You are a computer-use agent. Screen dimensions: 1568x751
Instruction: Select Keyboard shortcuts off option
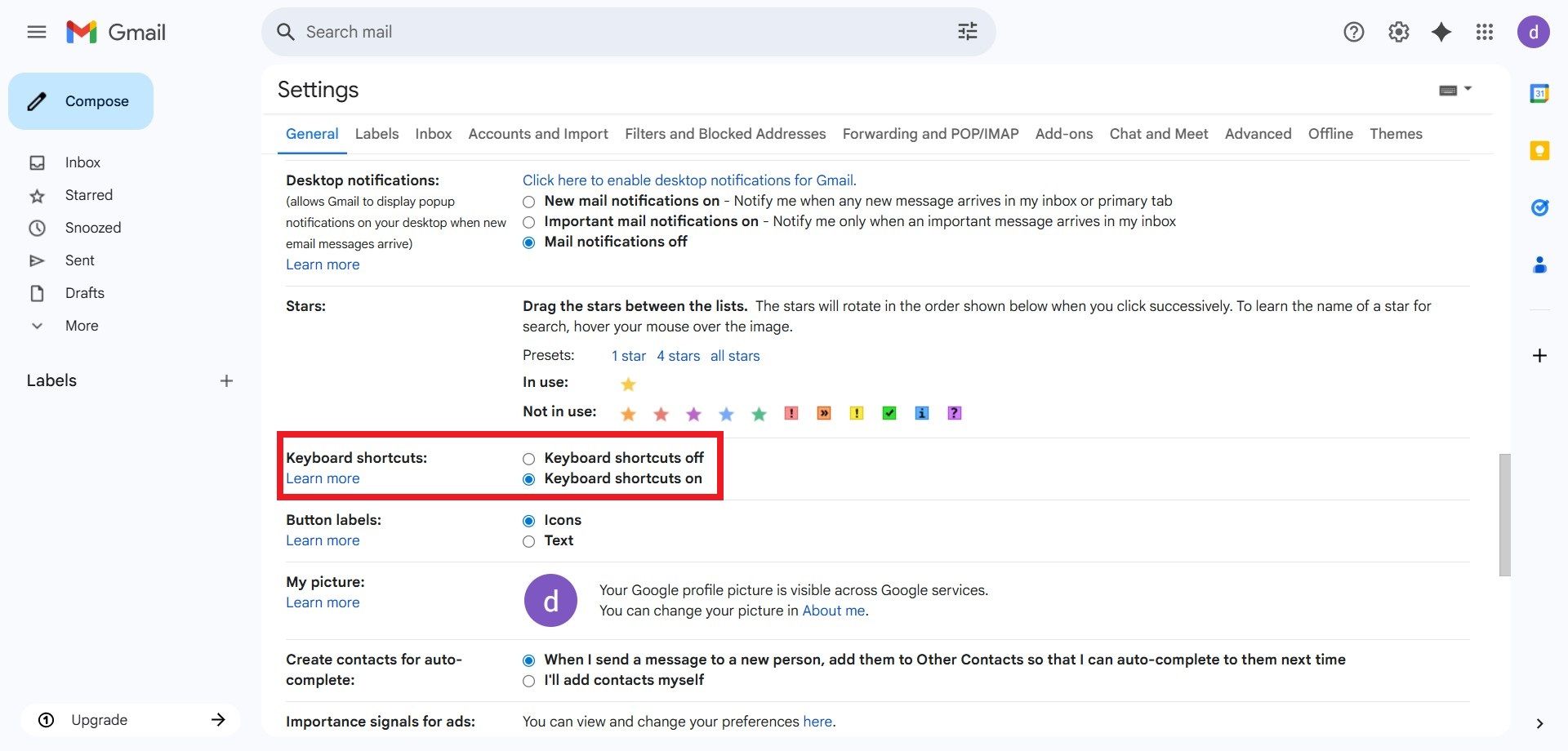point(529,459)
